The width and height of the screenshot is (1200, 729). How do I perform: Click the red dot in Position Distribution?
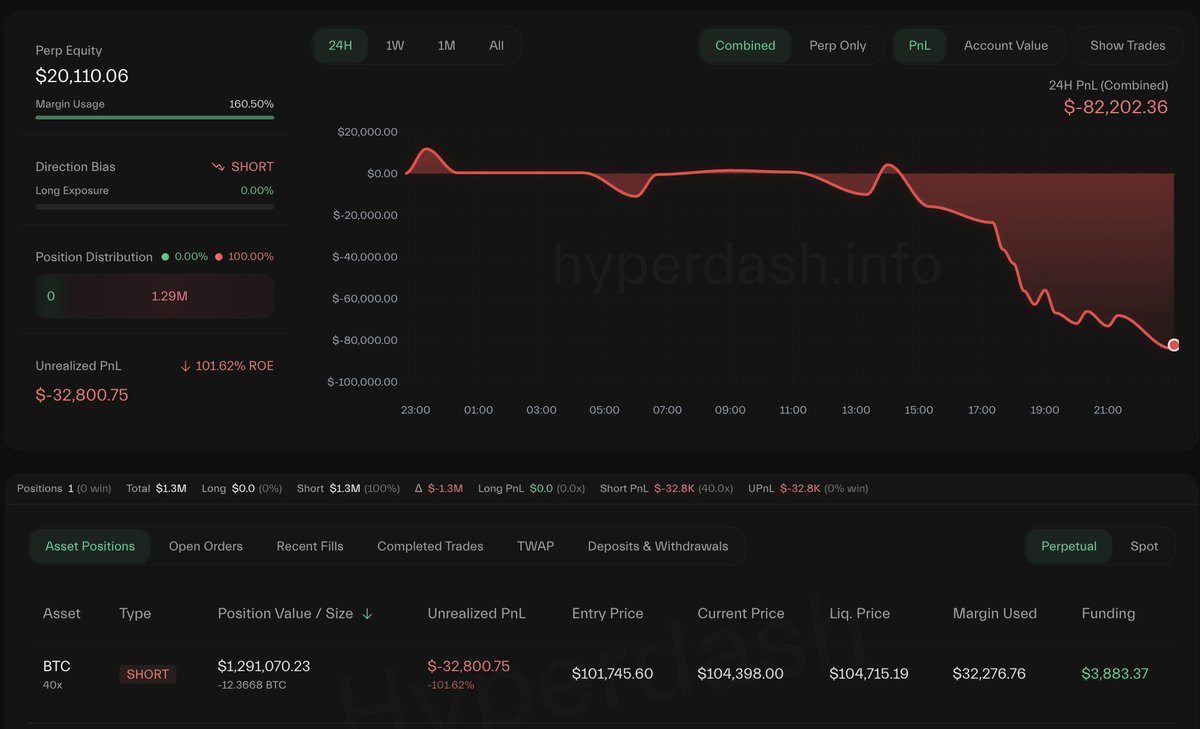pyautogui.click(x=219, y=257)
